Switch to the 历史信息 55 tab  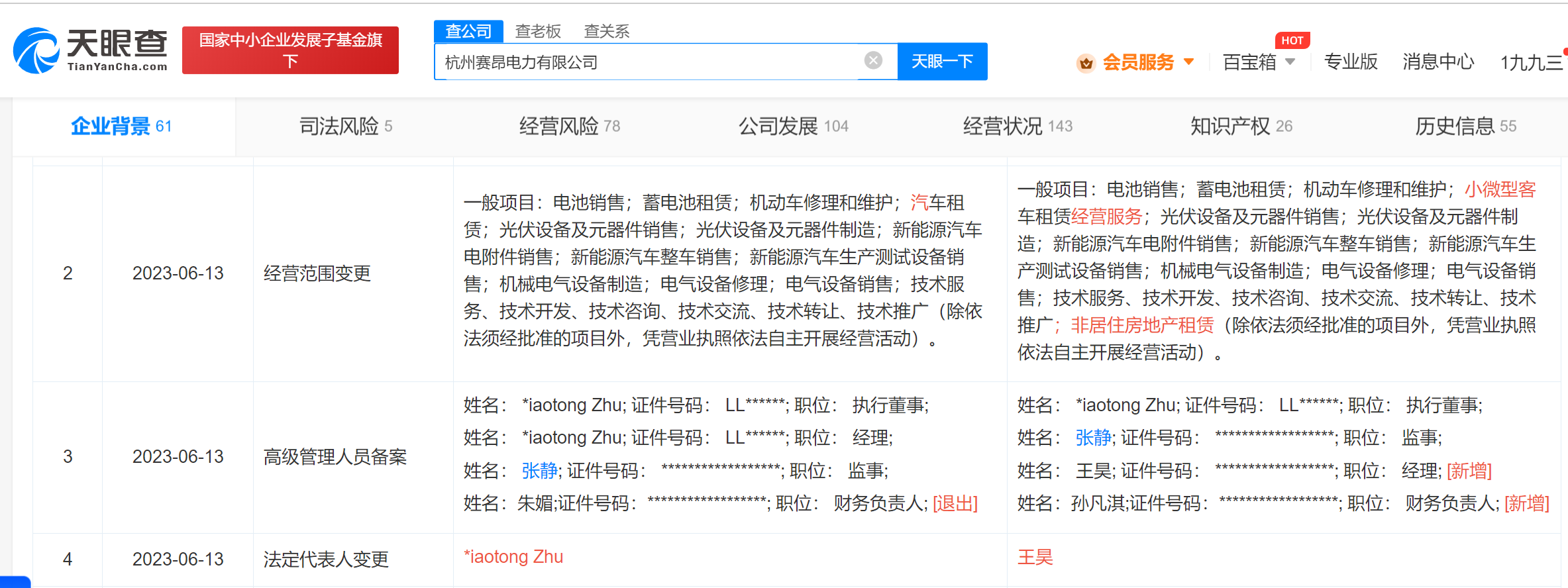click(1466, 126)
